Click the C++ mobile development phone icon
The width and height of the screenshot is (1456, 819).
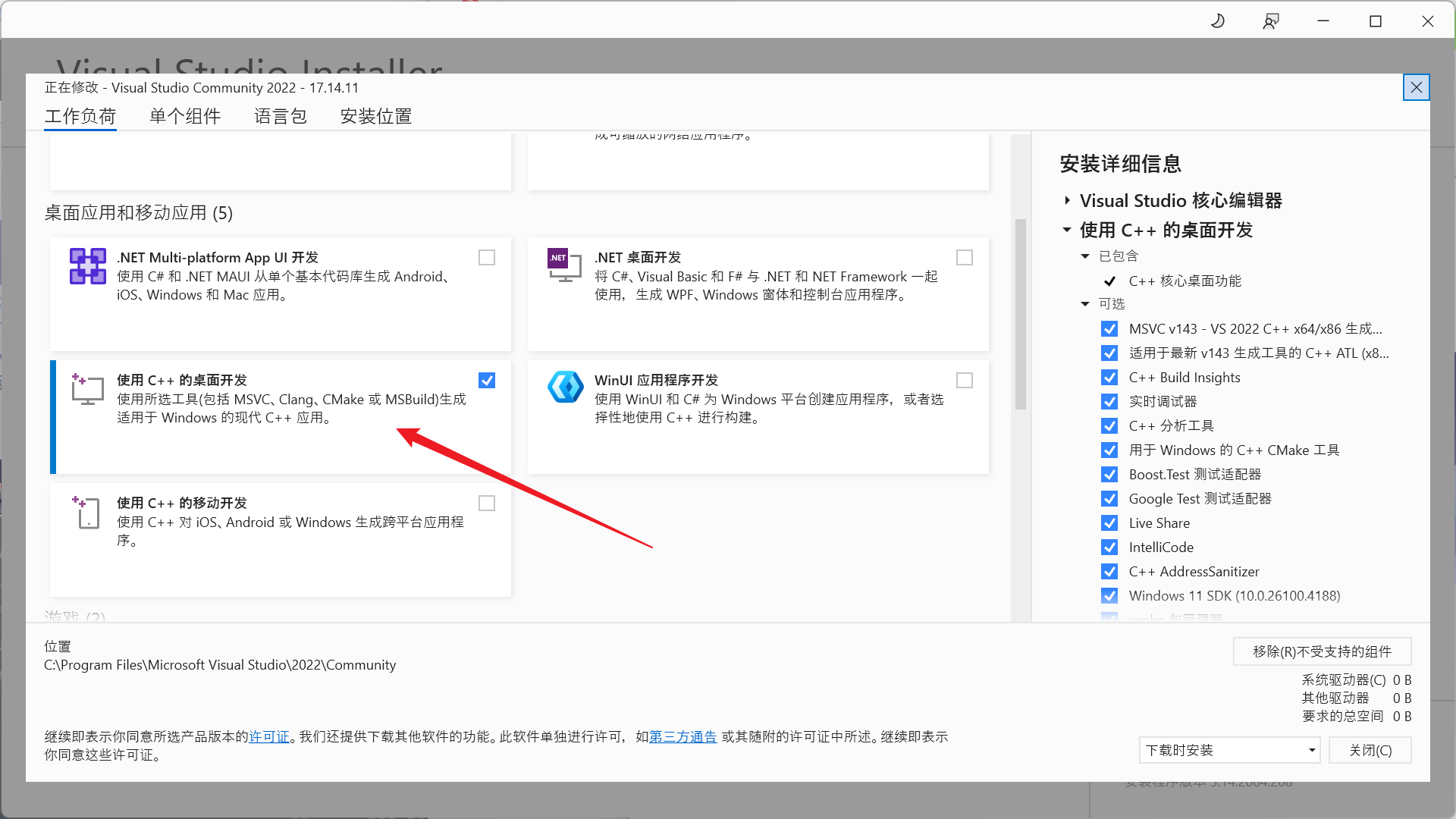pyautogui.click(x=87, y=512)
